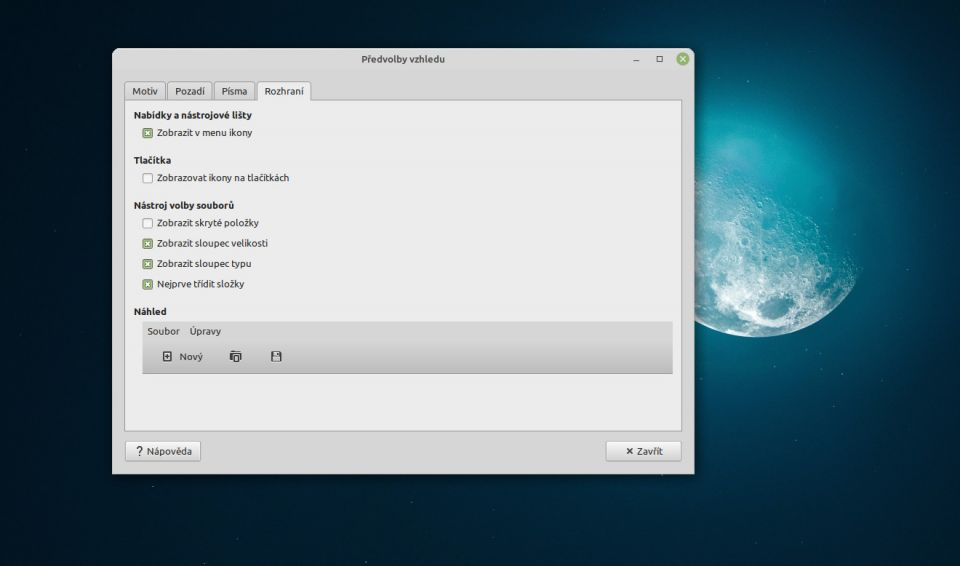This screenshot has width=960, height=566.
Task: Click the Save floppy icon in preview toolbar
Action: click(x=276, y=357)
